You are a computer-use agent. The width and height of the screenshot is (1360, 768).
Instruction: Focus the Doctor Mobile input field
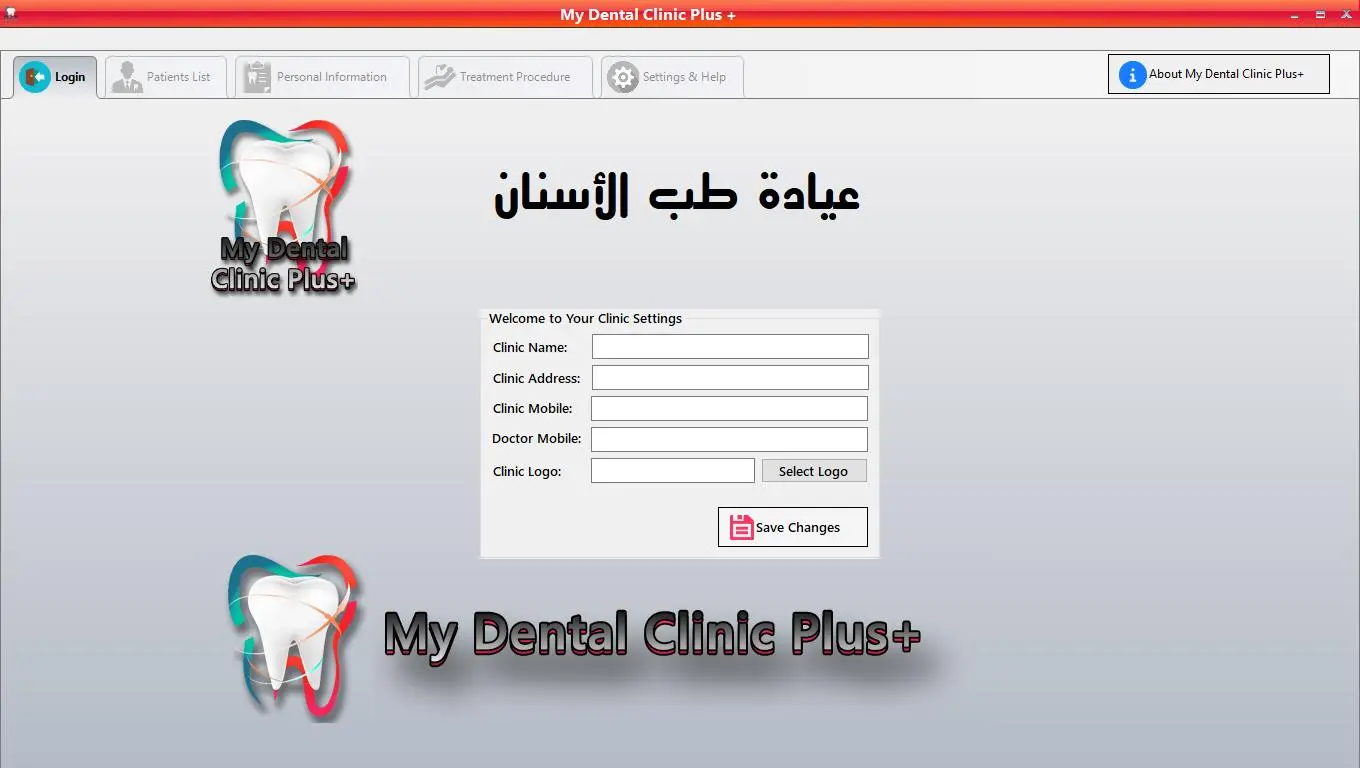tap(729, 440)
